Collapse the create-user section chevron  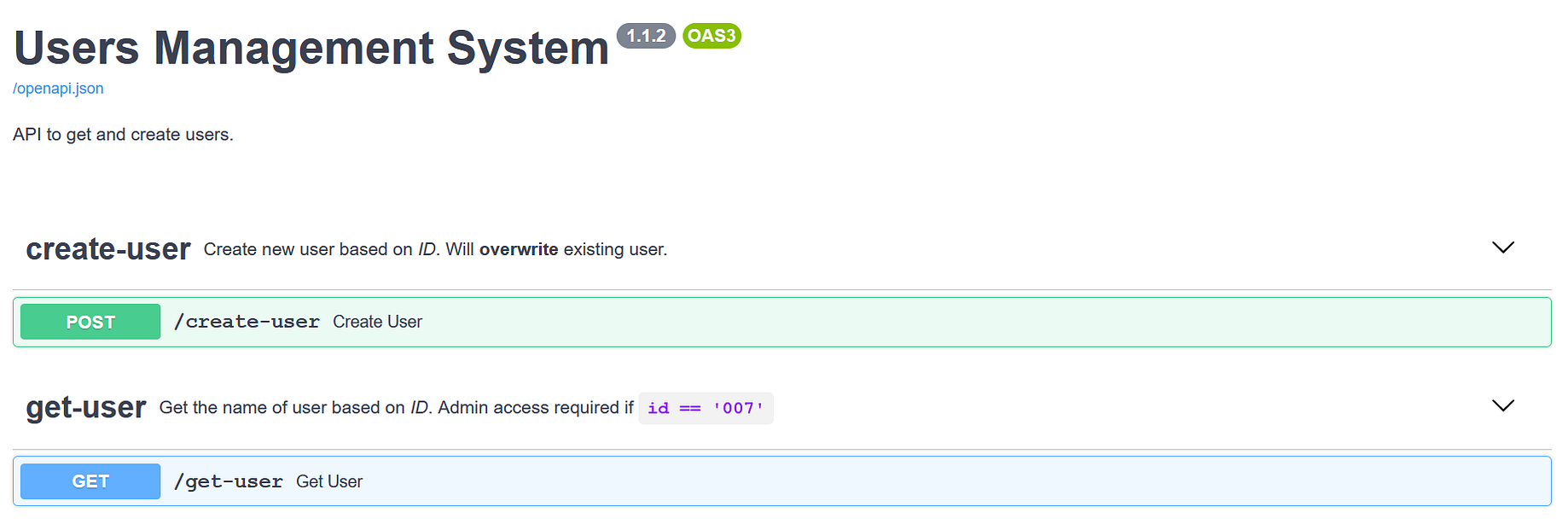point(1502,248)
